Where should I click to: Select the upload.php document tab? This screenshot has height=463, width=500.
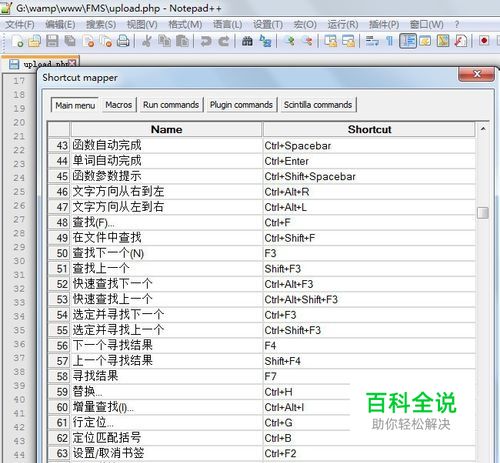(41, 64)
